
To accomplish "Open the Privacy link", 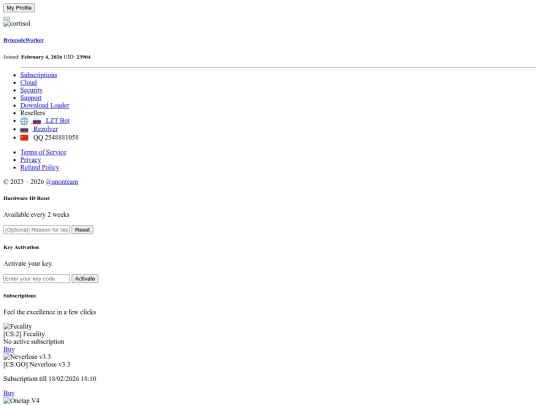I will (x=31, y=160).
